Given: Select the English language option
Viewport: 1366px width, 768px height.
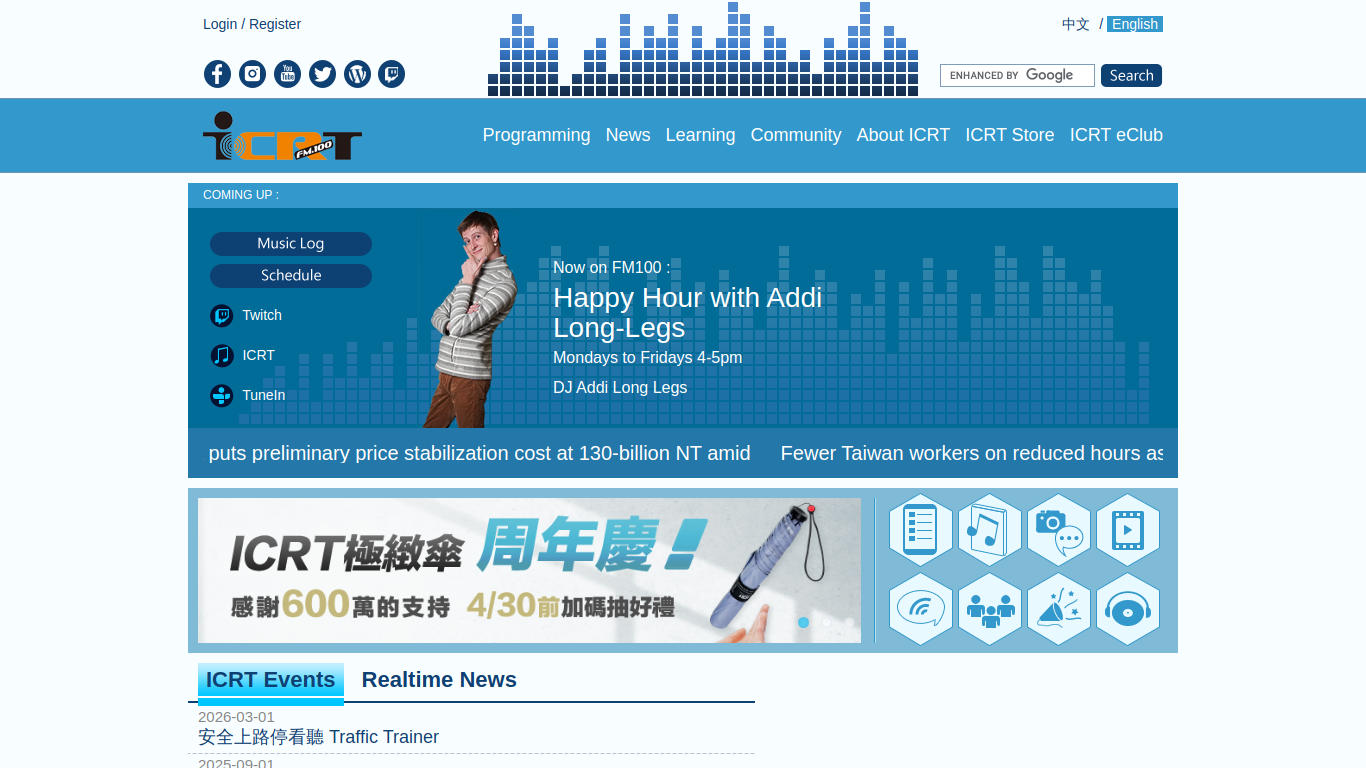Looking at the screenshot, I should pyautogui.click(x=1135, y=24).
